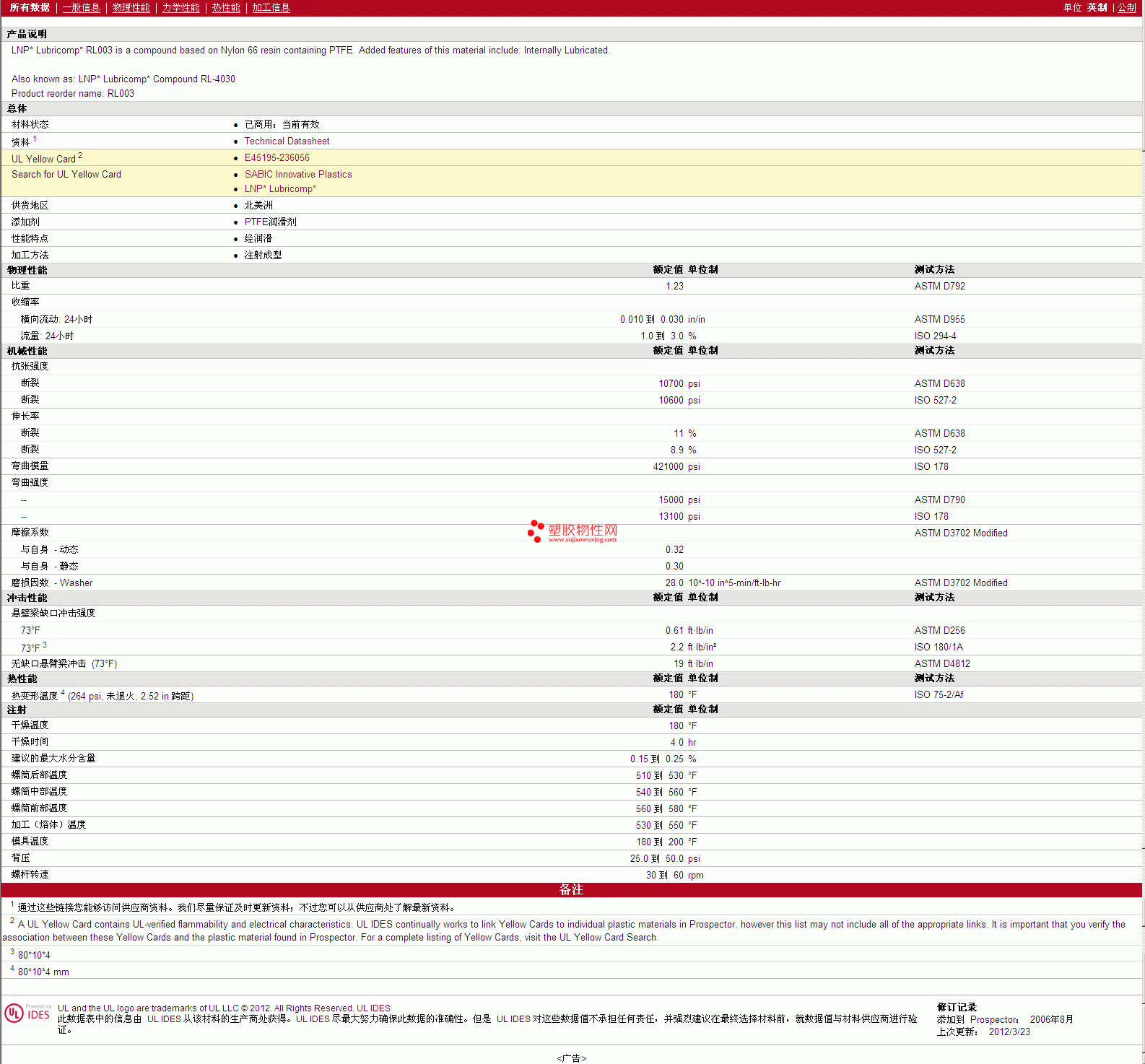Click the <广告> label at the bottom

pyautogui.click(x=572, y=1058)
